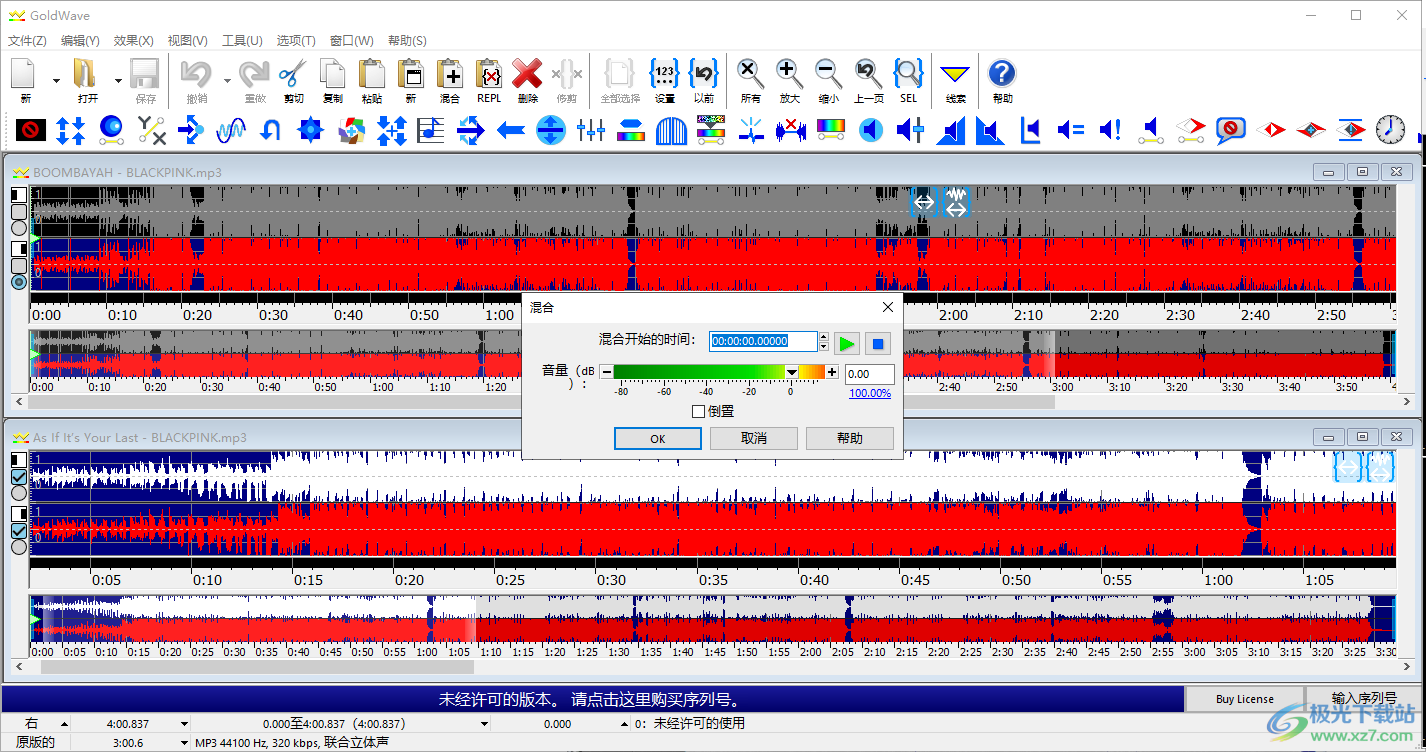Click the Zoom In (放大) icon
Image resolution: width=1426 pixels, height=752 pixels.
coord(789,74)
